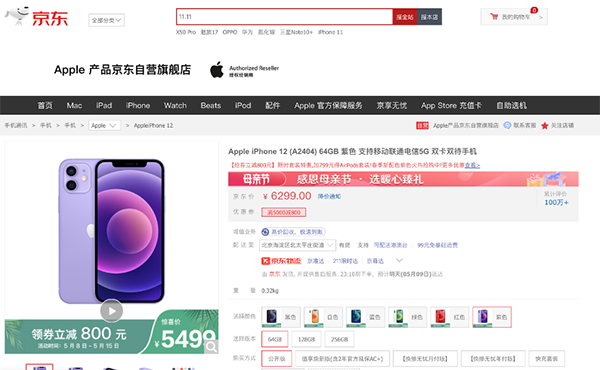Click the 100万+ cumulative reviews count
Screen dimensions: 600x370
click(556, 202)
